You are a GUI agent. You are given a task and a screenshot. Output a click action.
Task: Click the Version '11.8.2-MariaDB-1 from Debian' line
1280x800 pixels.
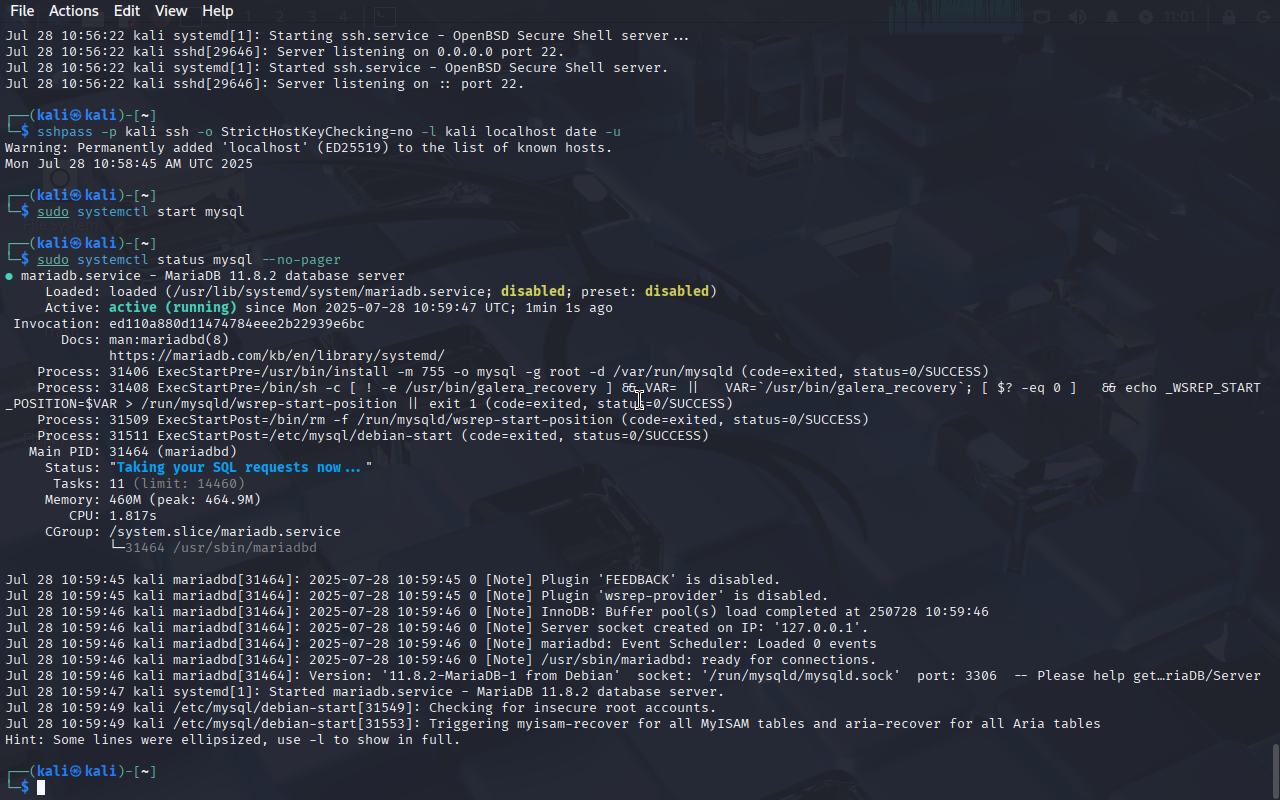coord(633,676)
